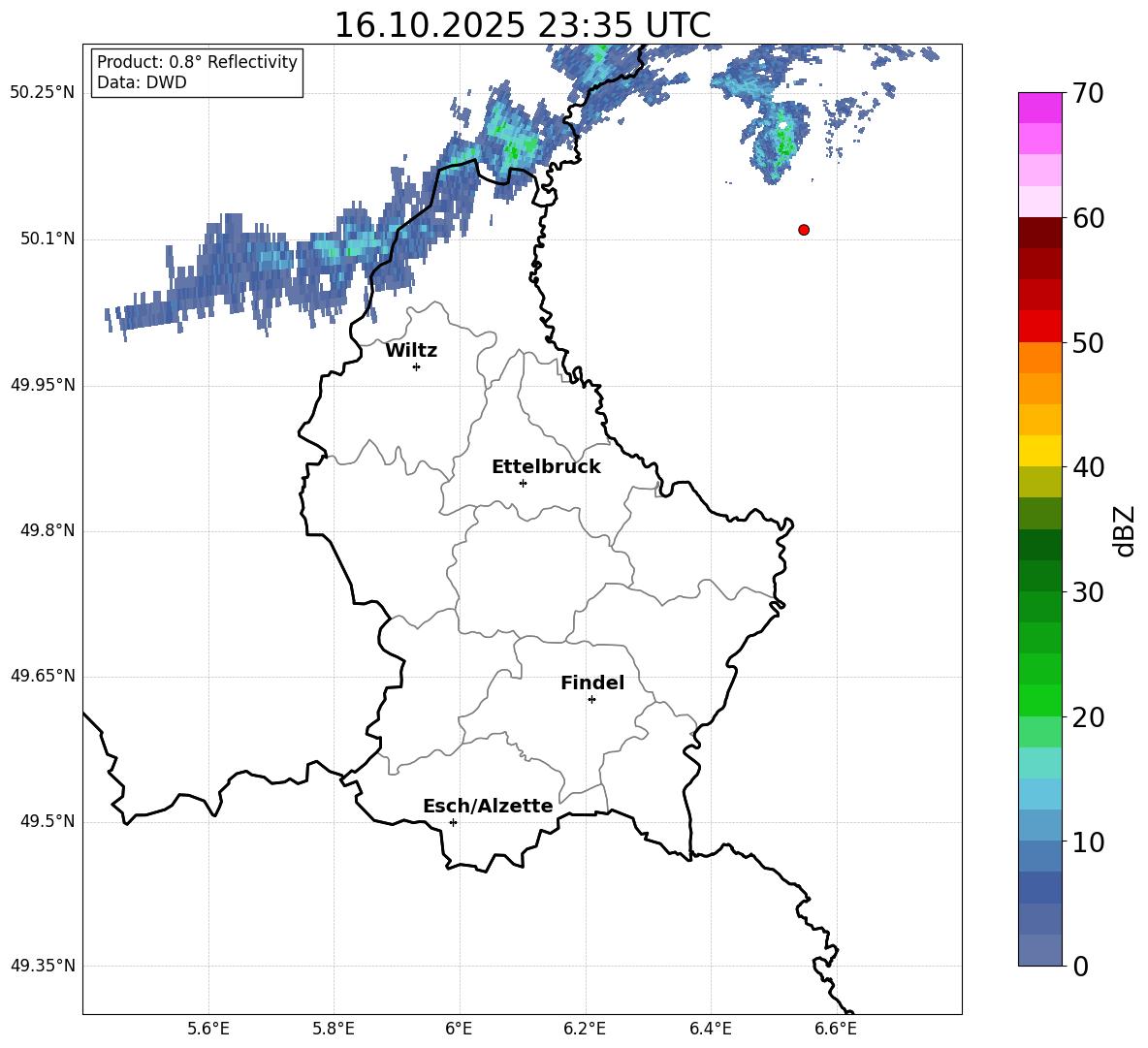Viewport: 1148px width, 1048px height.
Task: Click the Wiltz station cross marker
Action: [x=417, y=366]
